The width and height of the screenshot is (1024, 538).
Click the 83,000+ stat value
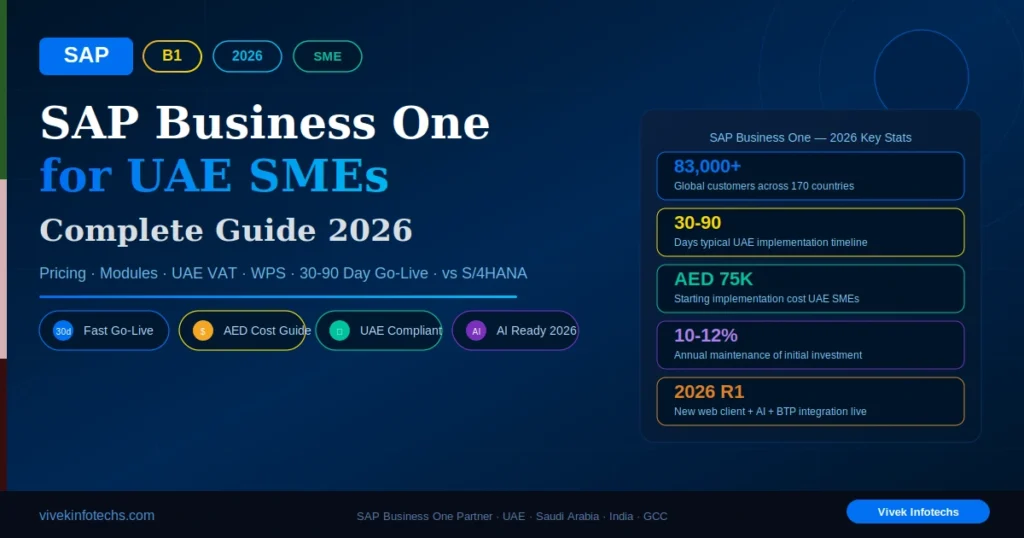[x=707, y=166]
